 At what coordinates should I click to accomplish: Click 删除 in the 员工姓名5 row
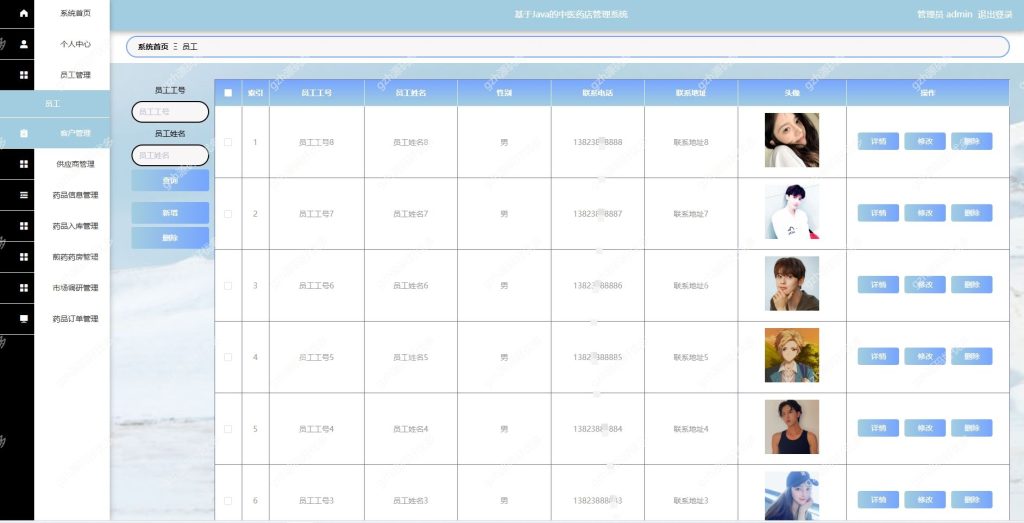click(x=972, y=357)
